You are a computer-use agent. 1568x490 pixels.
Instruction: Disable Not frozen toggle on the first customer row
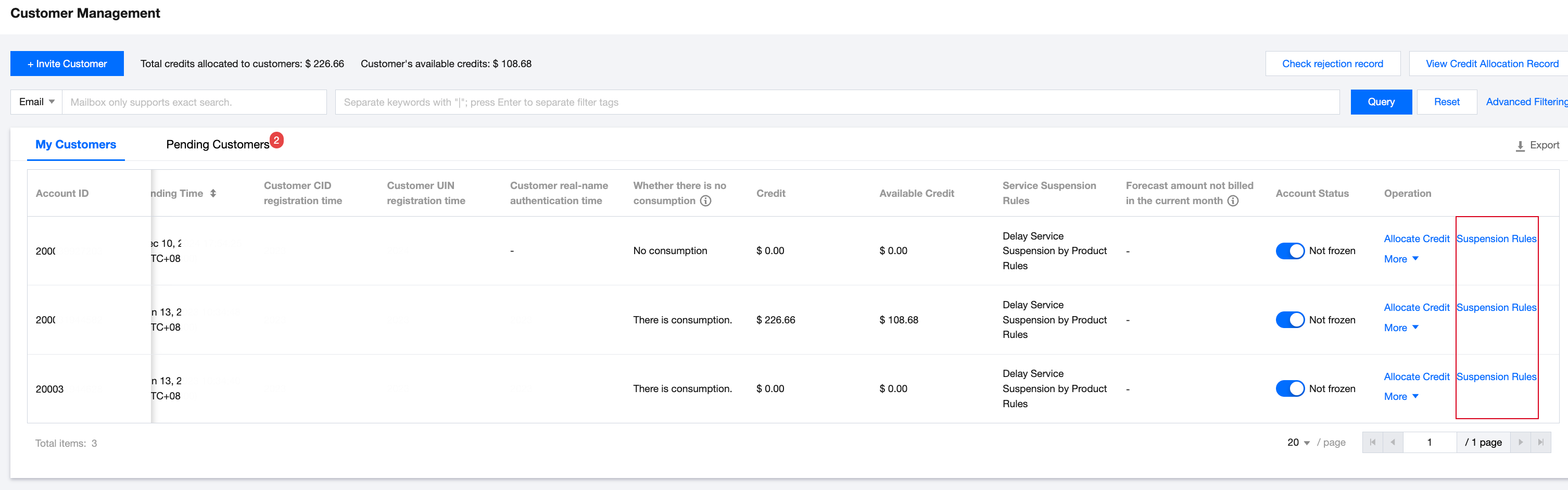[1290, 250]
